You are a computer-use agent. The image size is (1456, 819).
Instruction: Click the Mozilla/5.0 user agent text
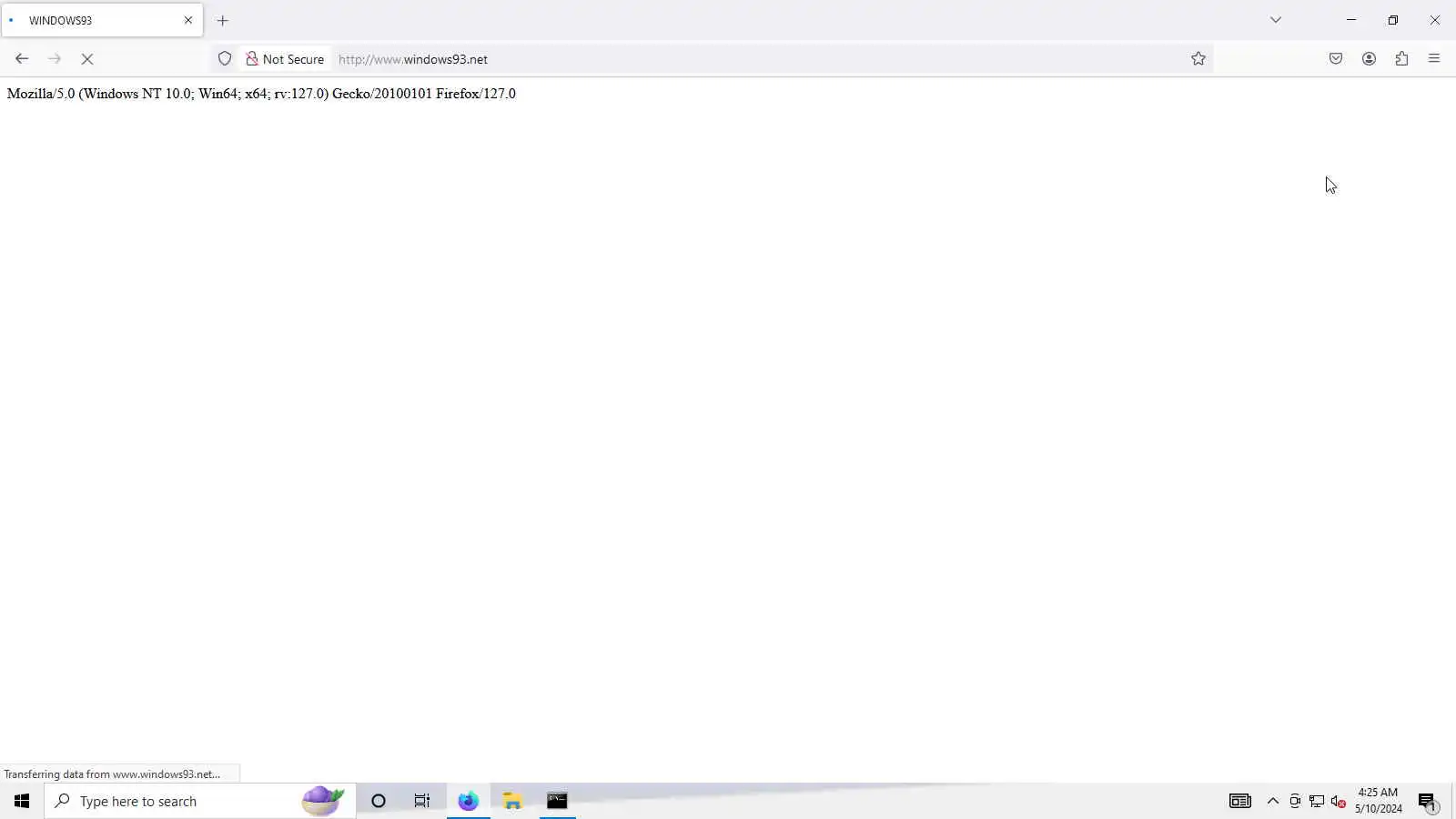click(261, 94)
